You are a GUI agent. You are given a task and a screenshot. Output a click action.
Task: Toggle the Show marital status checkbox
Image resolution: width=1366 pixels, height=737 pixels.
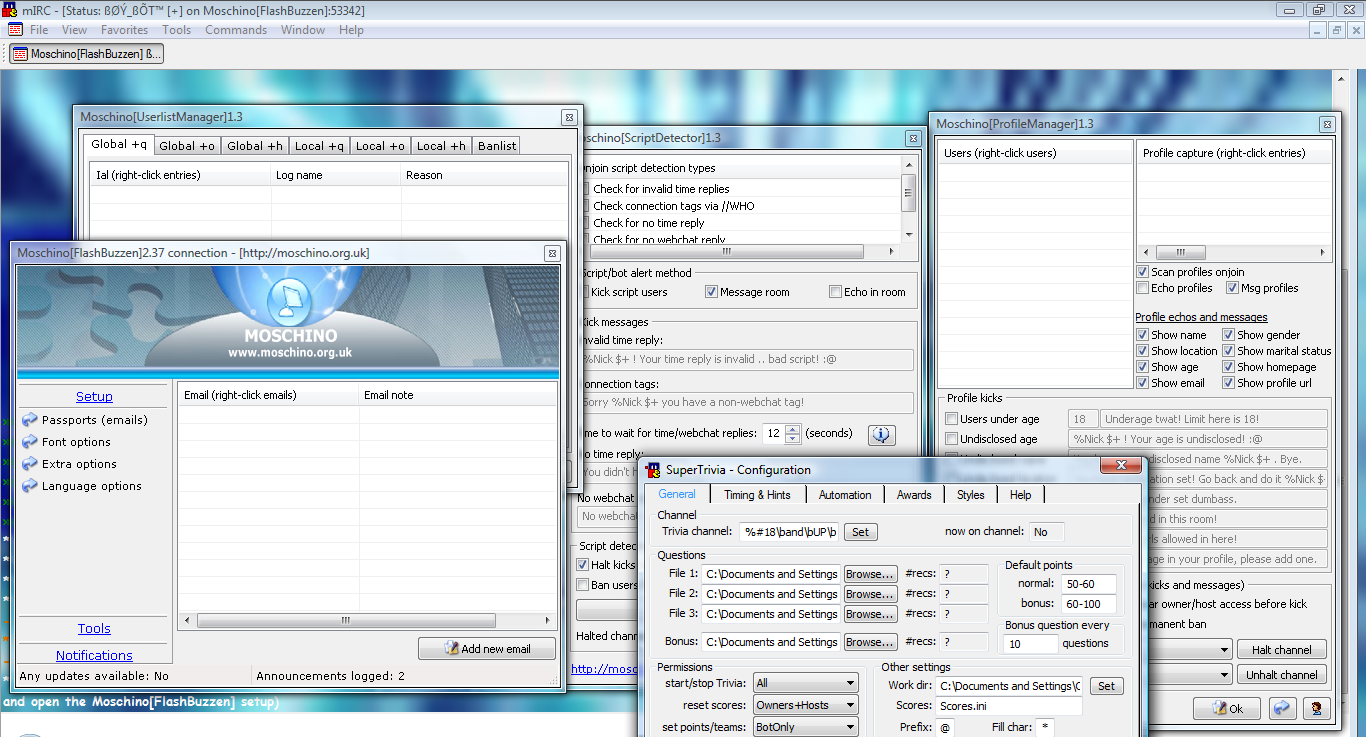(1228, 351)
